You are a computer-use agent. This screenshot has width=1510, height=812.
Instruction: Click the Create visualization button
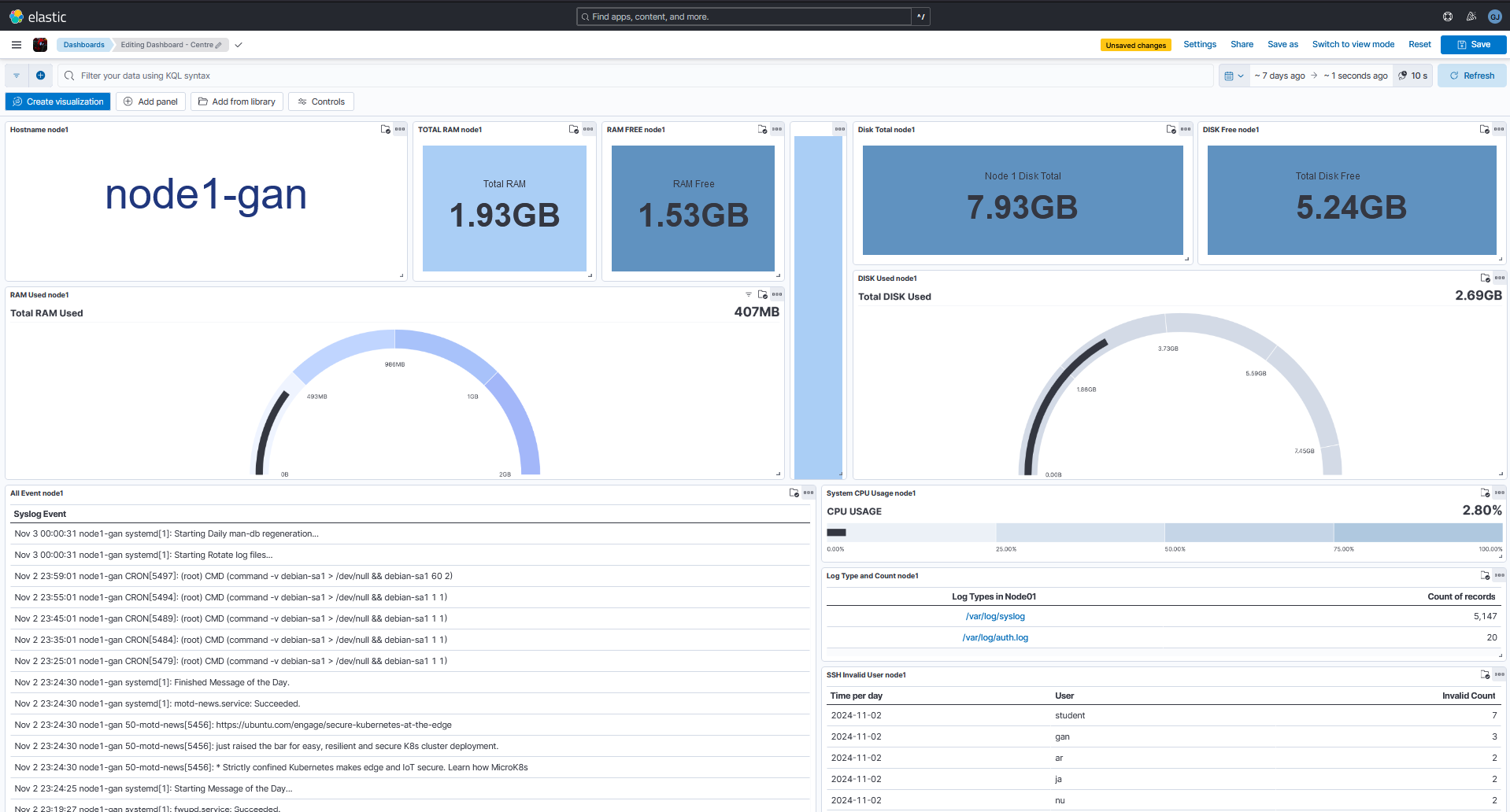[x=58, y=101]
